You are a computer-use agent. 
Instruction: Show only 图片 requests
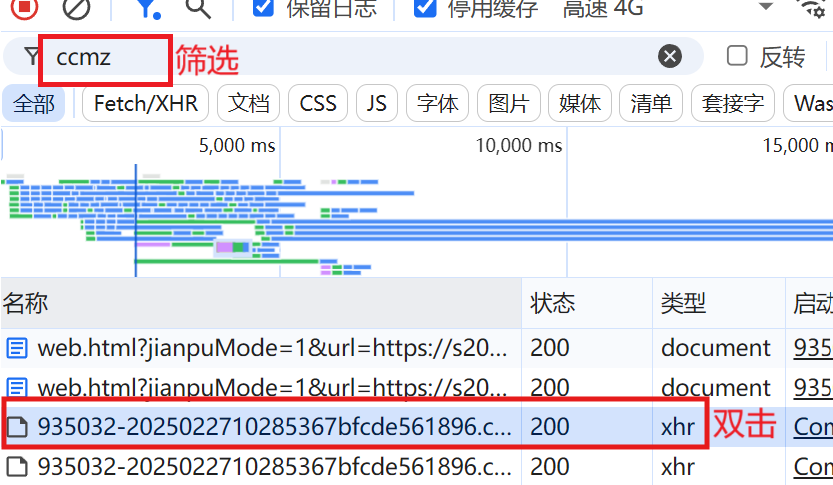[x=509, y=103]
